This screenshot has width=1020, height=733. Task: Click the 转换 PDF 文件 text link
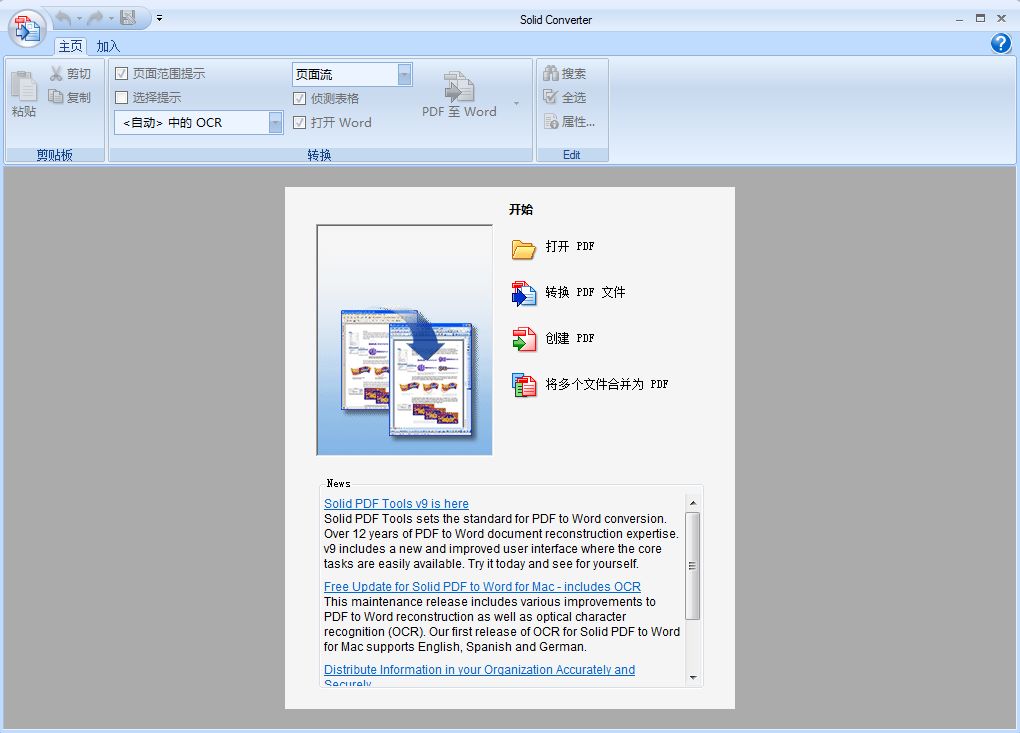[x=585, y=292]
